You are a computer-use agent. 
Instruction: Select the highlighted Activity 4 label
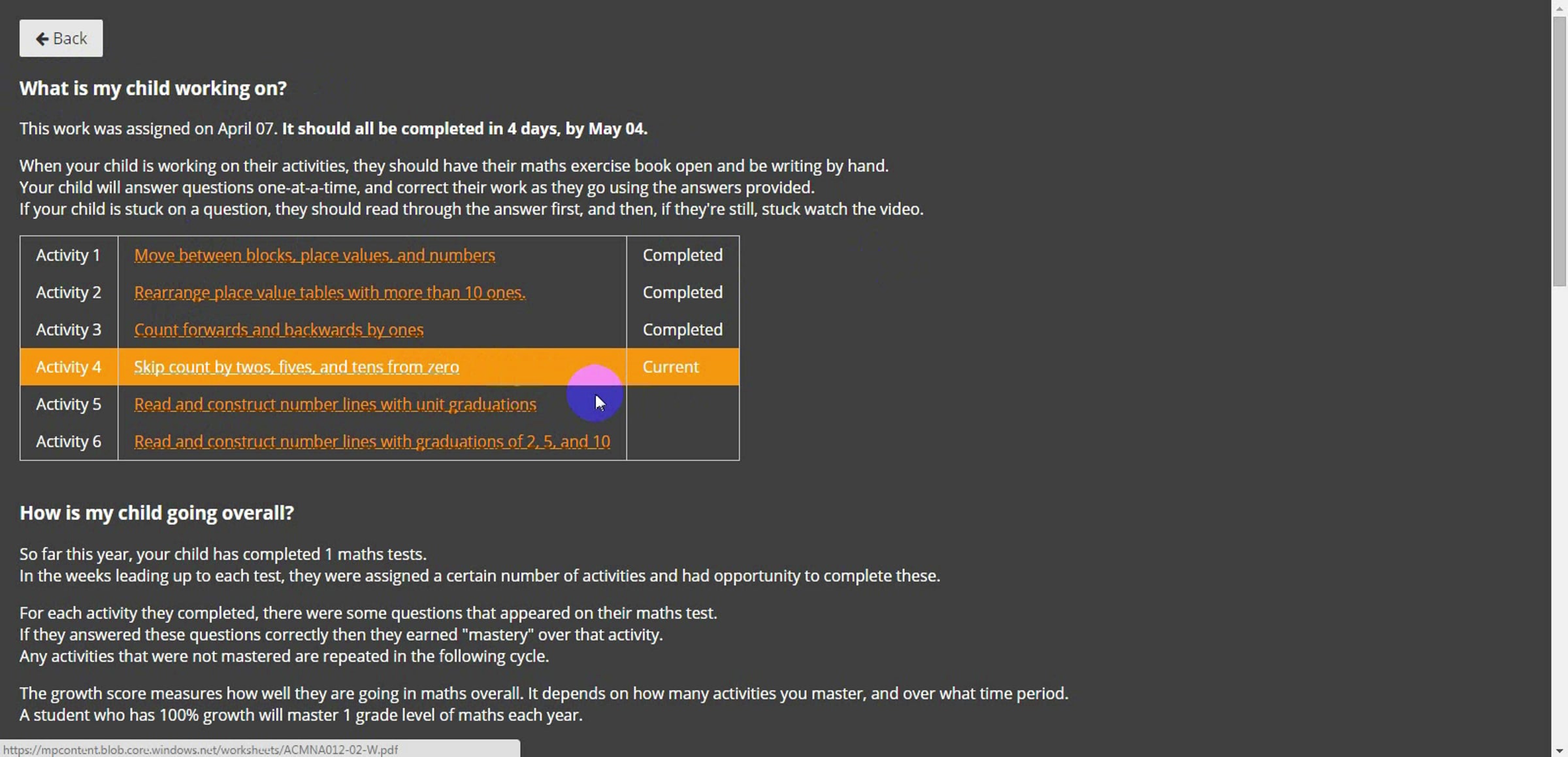[x=69, y=367]
